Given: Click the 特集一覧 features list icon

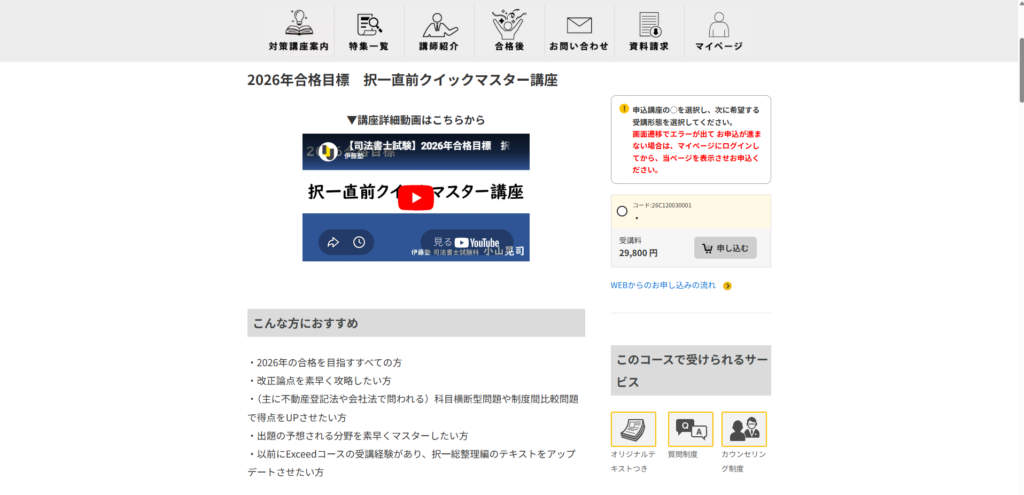Looking at the screenshot, I should (x=369, y=24).
